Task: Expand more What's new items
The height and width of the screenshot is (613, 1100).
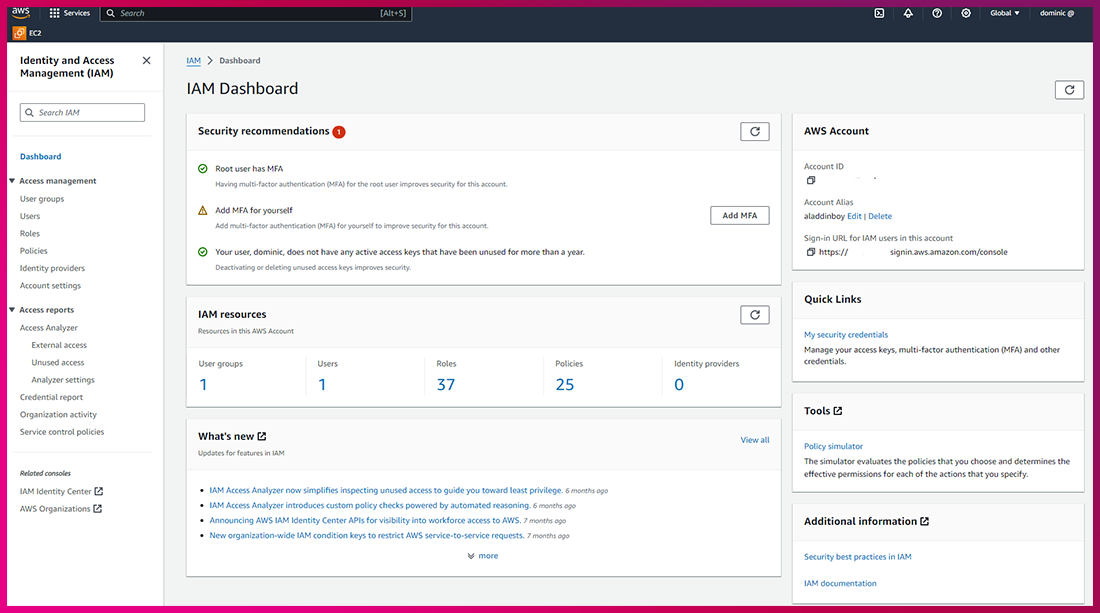Action: click(482, 556)
